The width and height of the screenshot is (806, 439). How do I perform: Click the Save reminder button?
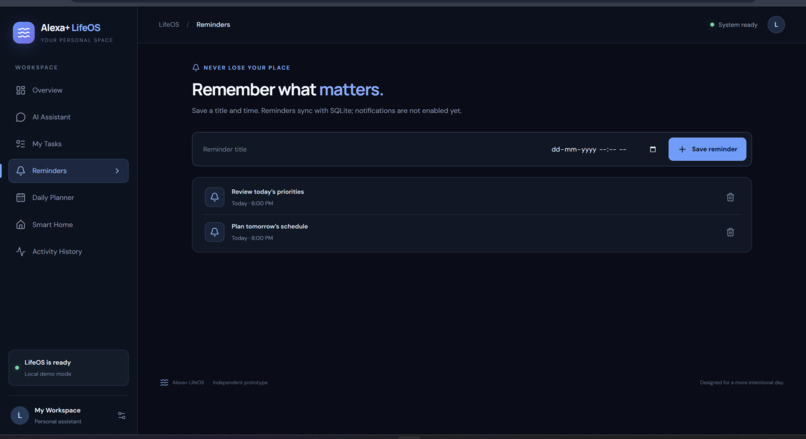[x=707, y=149]
